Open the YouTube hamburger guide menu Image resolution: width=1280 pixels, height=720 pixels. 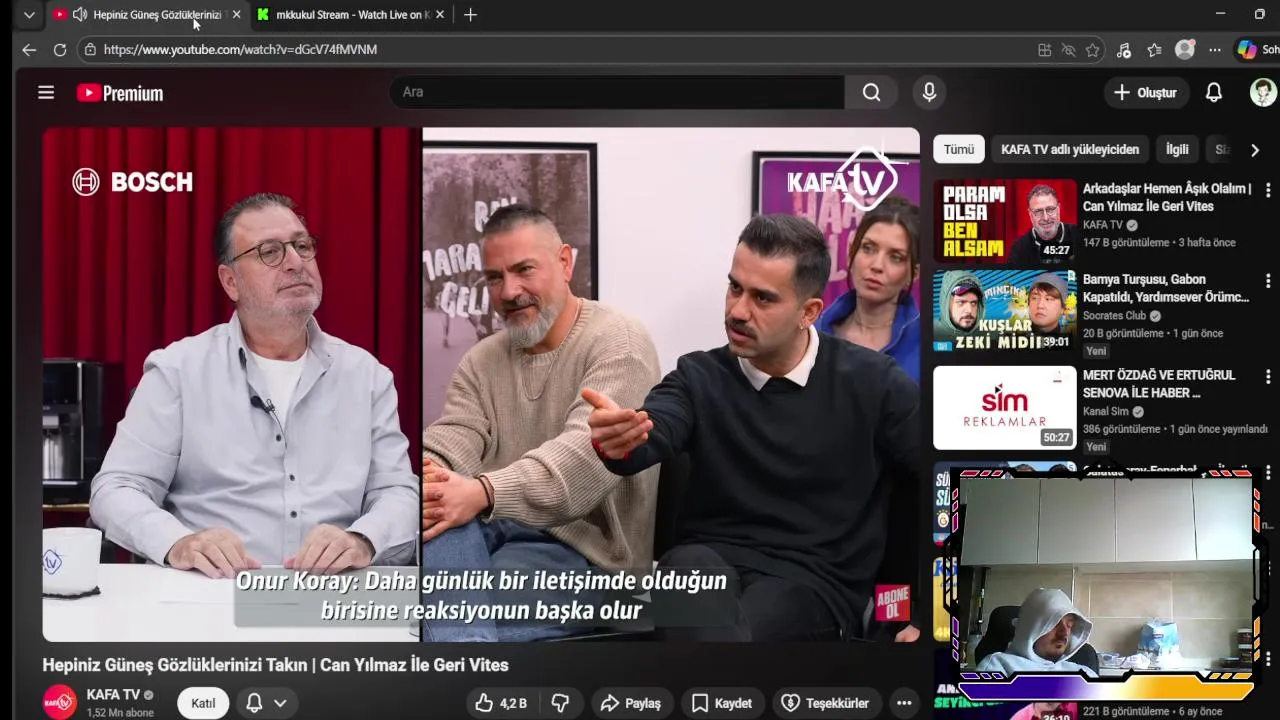click(46, 93)
